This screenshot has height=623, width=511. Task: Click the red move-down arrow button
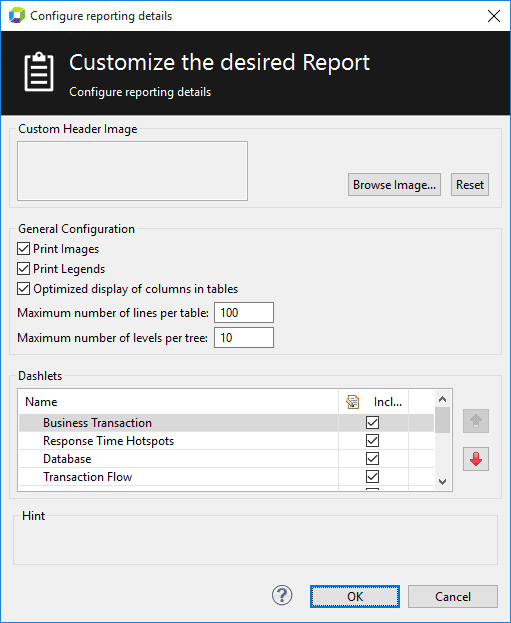click(x=476, y=459)
